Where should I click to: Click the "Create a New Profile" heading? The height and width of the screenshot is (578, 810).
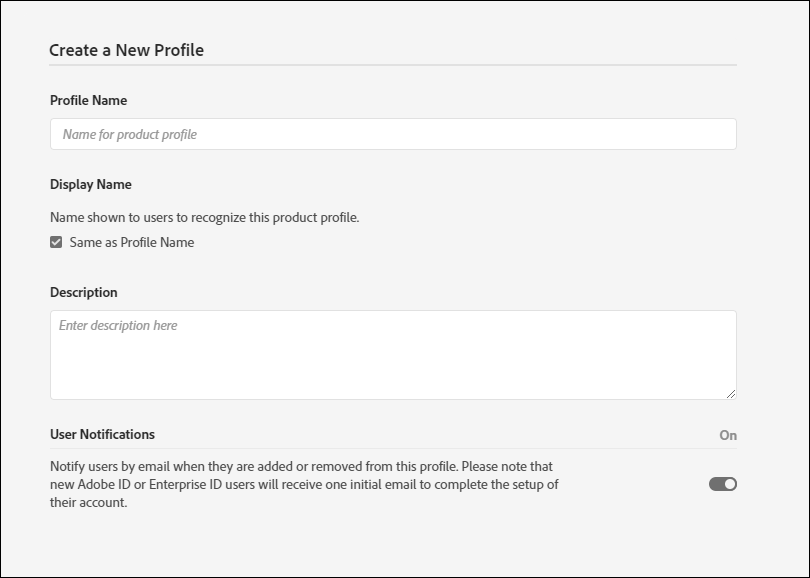(x=126, y=50)
